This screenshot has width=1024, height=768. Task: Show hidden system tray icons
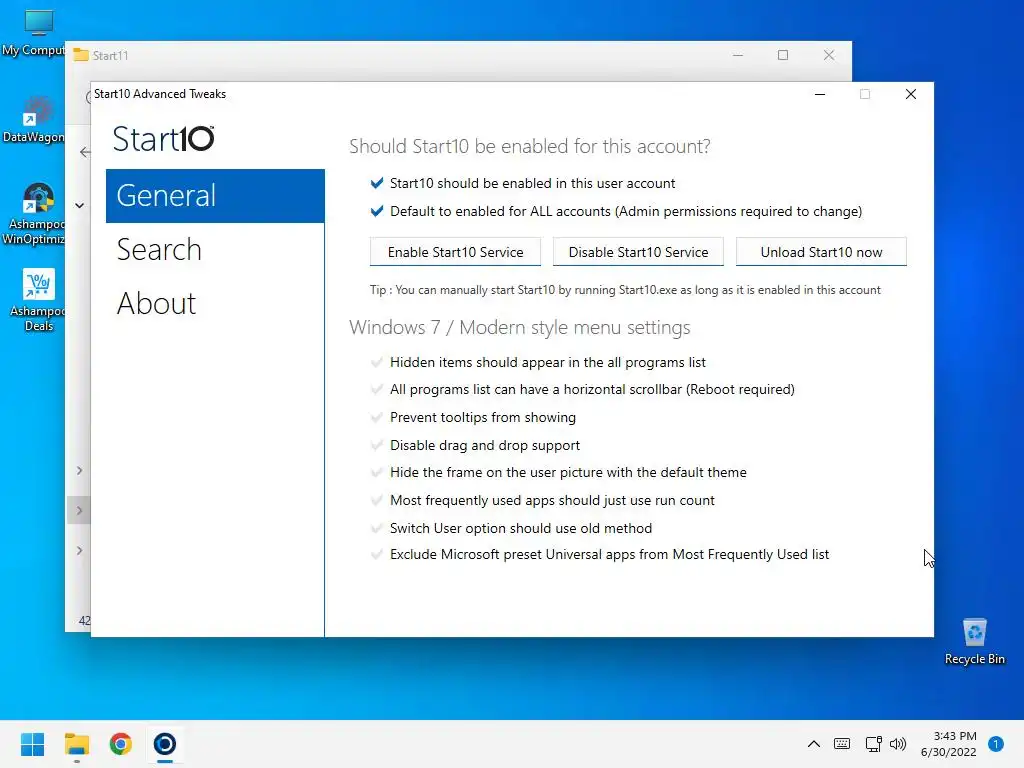pos(814,744)
